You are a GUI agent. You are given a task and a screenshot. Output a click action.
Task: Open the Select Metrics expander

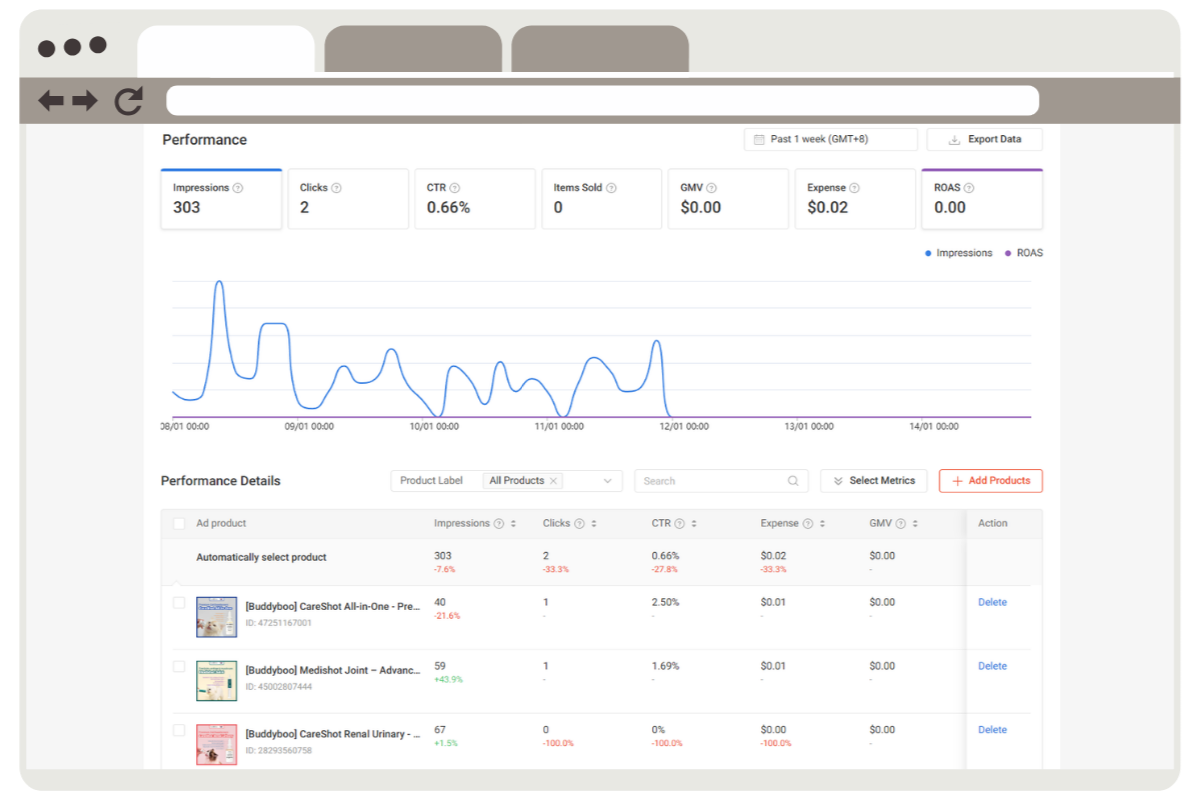[873, 481]
